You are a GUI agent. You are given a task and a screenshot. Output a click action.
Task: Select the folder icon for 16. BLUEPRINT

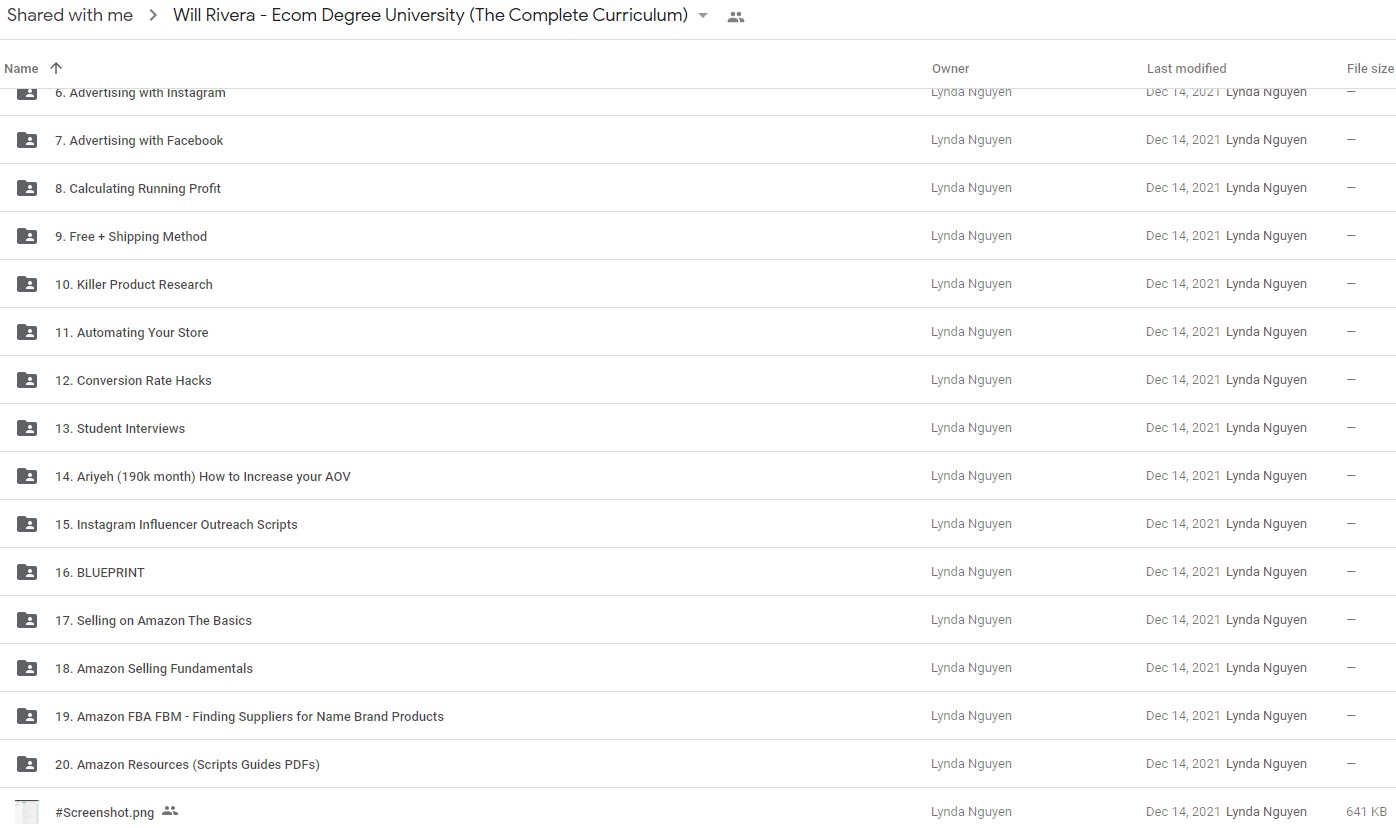tap(27, 572)
